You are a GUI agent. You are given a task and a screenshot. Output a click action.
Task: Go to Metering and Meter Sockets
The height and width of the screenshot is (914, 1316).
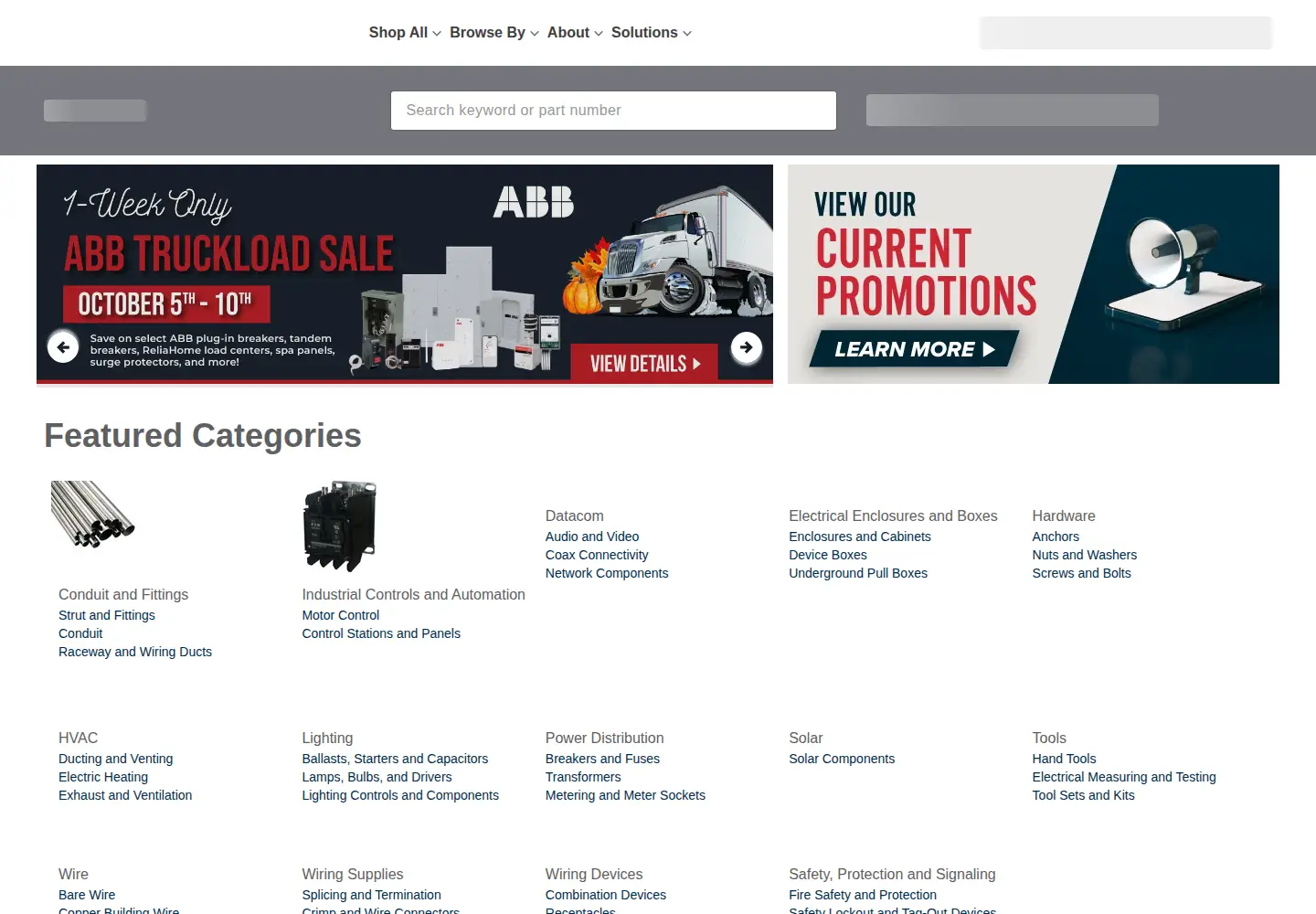click(x=625, y=795)
